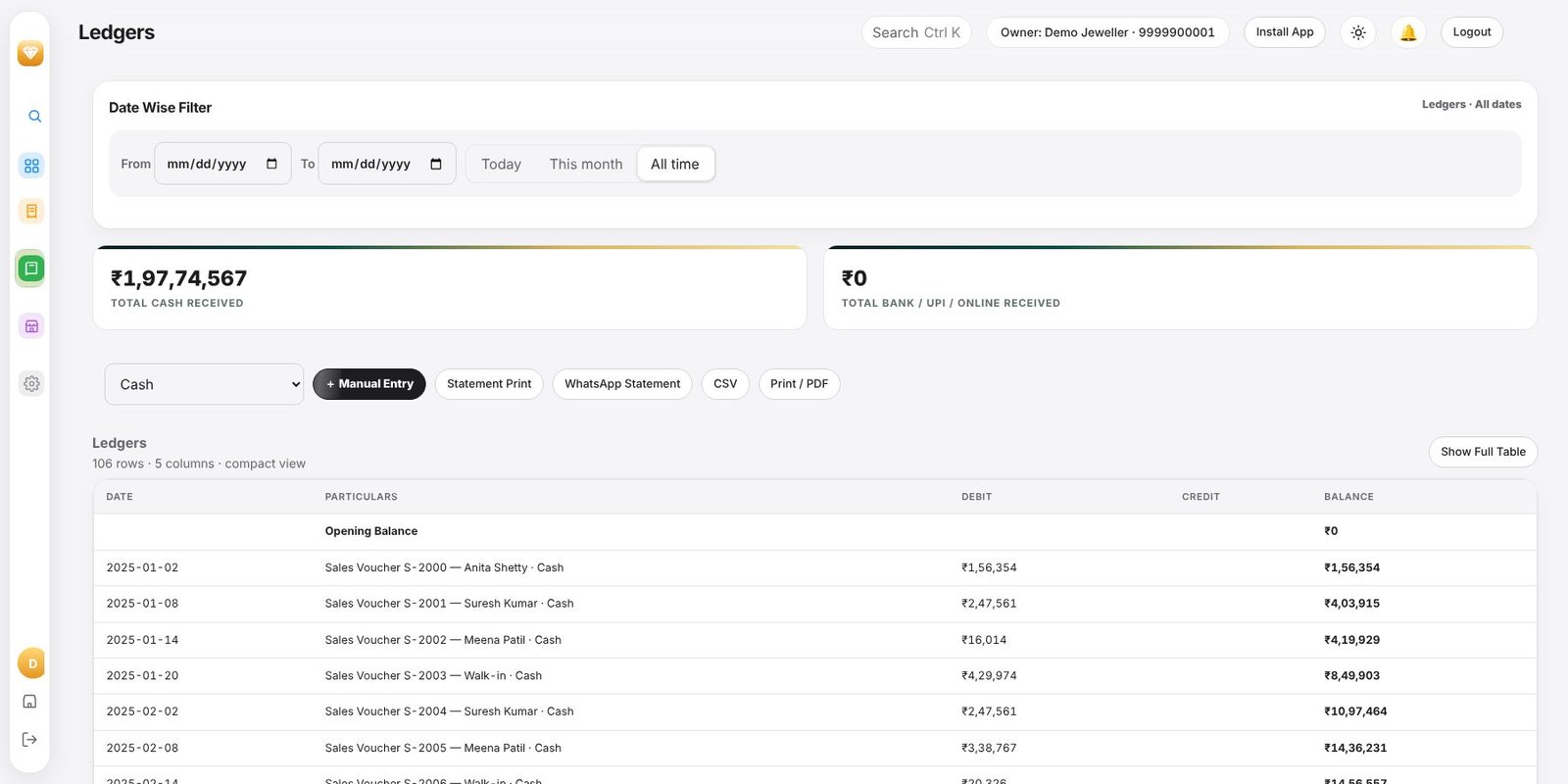Open the From date calendar picker icon
This screenshot has width=1568, height=784.
coord(271,164)
